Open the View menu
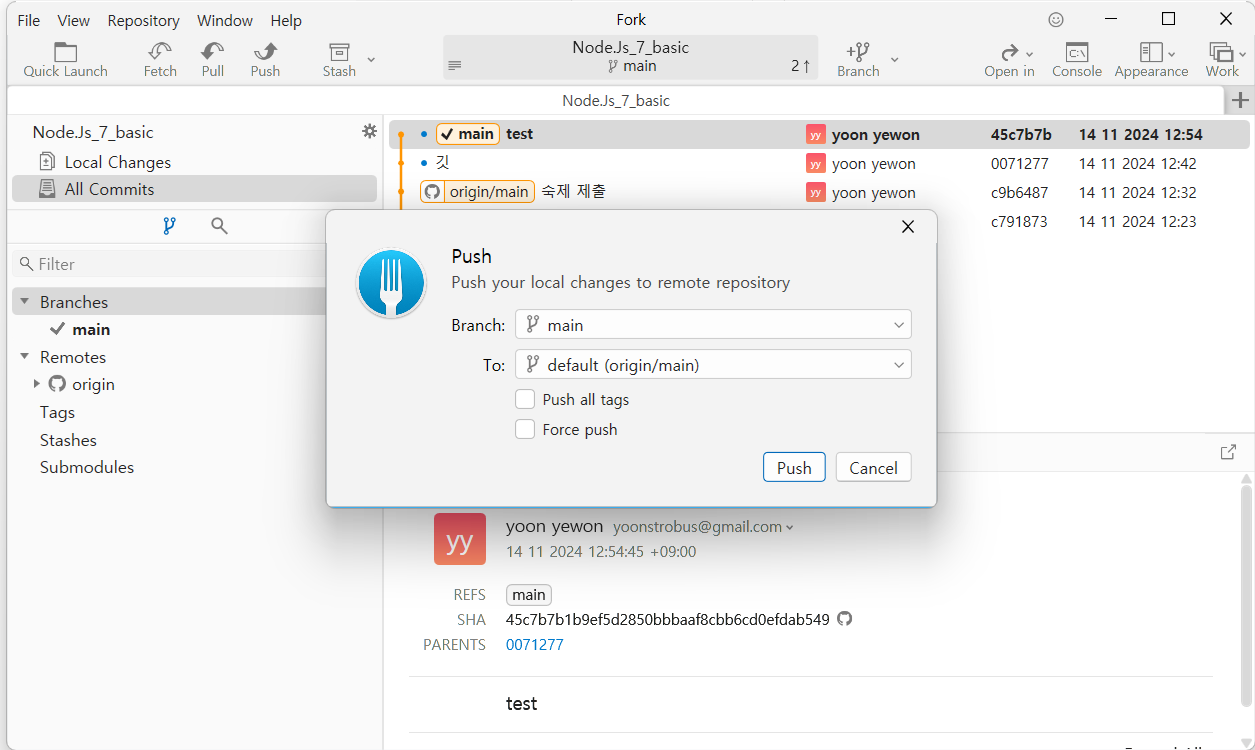This screenshot has height=750, width=1255. (x=74, y=20)
